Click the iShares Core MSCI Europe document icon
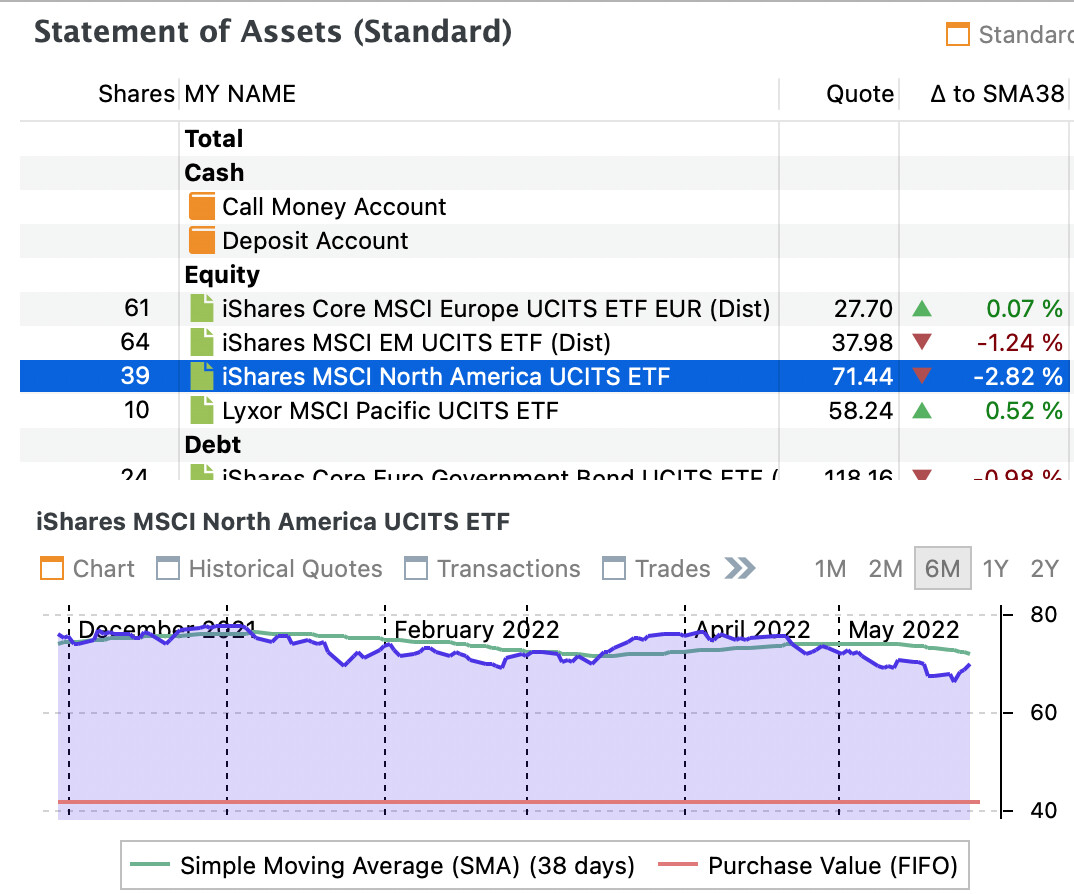Screen dimensions: 1074x894 201,308
